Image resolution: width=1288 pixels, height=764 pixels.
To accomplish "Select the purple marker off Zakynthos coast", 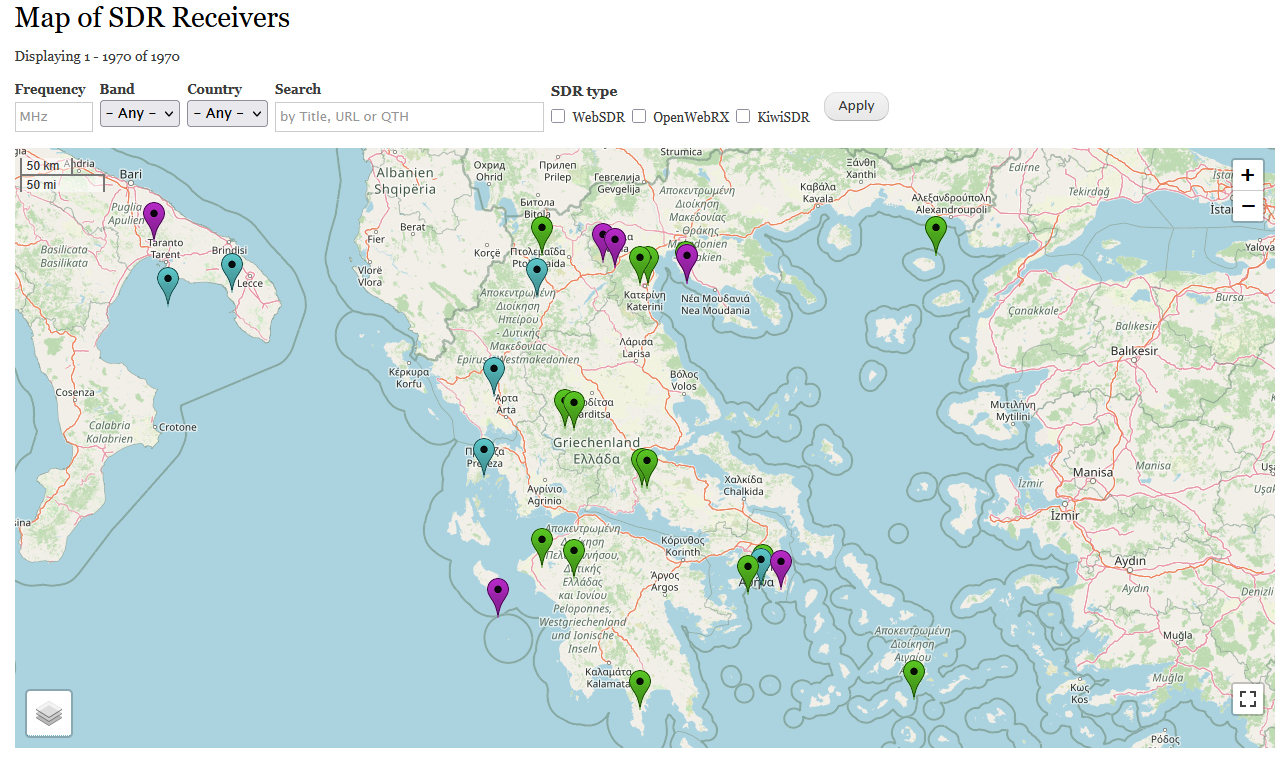I will [498, 596].
